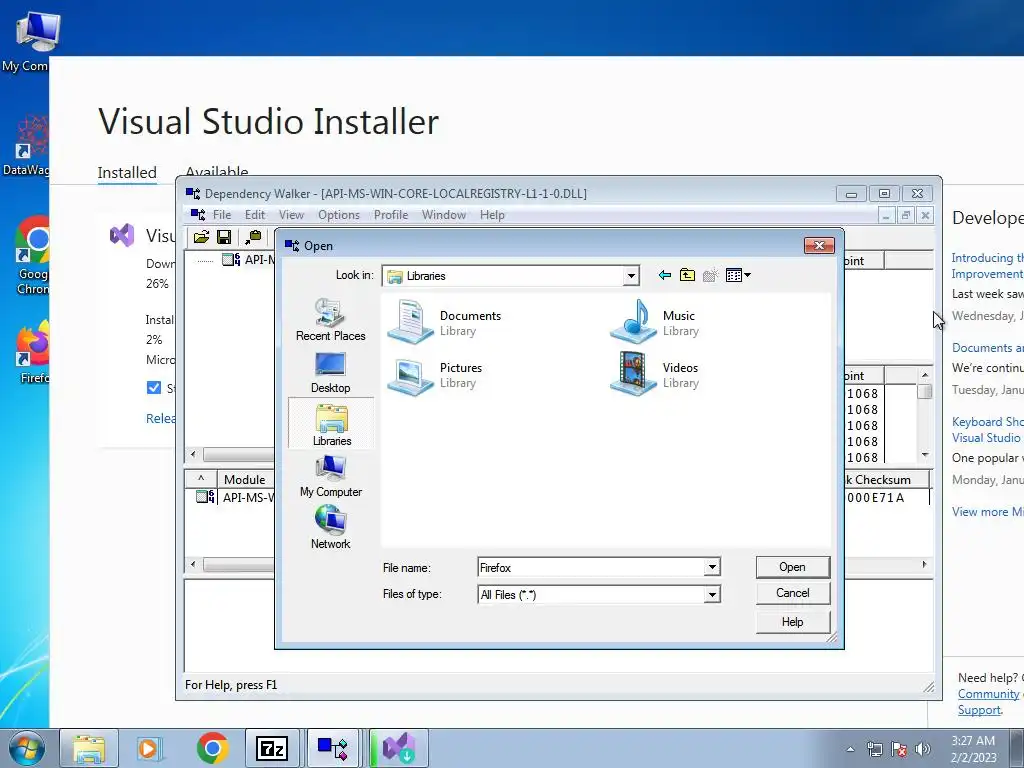Click the Checksum column header
The height and width of the screenshot is (768, 1024).
click(886, 479)
